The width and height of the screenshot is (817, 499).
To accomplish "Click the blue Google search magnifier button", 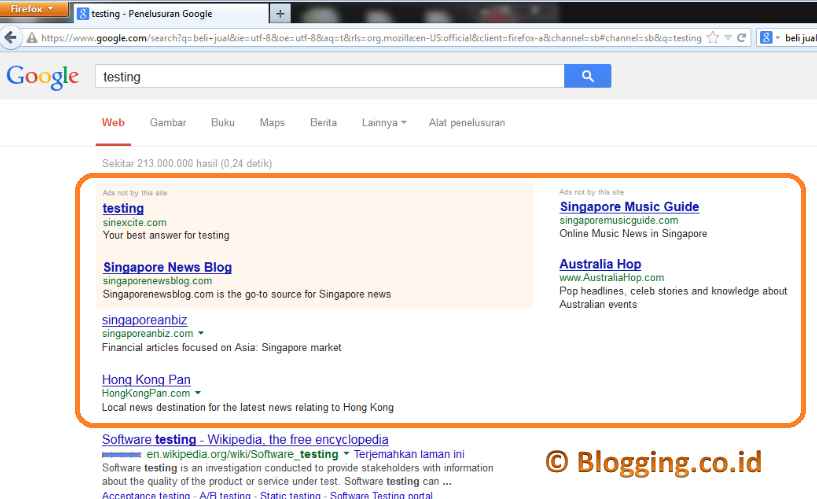I will 587,76.
